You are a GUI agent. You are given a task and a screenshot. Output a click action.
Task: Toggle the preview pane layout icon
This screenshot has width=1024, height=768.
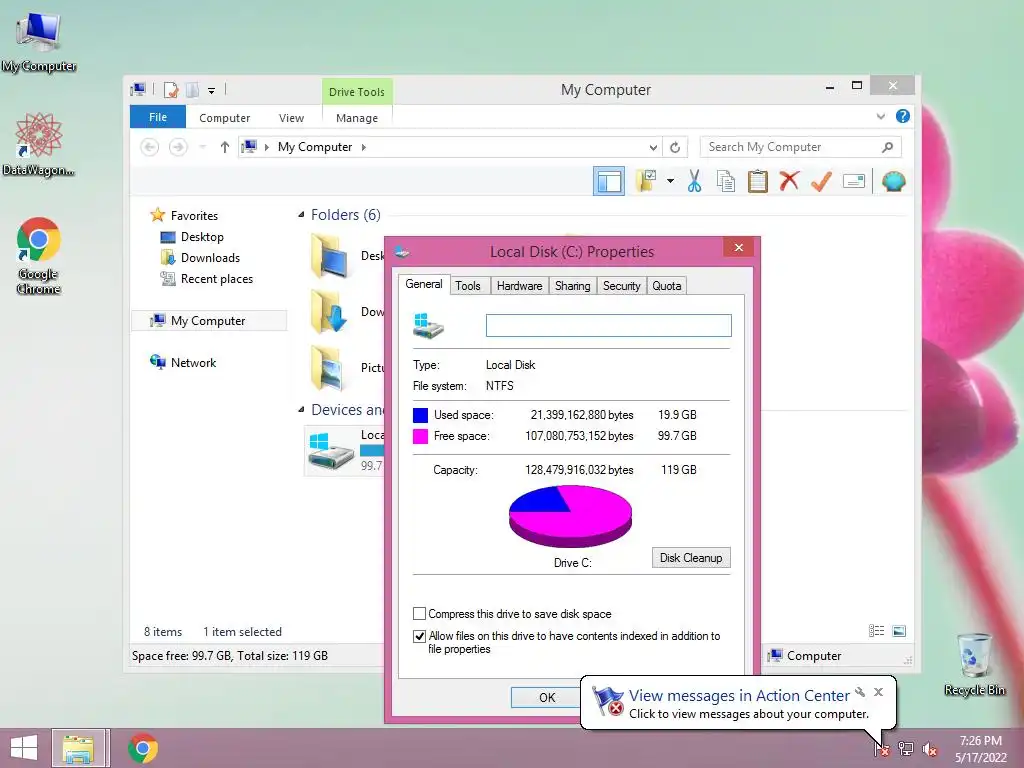point(609,182)
